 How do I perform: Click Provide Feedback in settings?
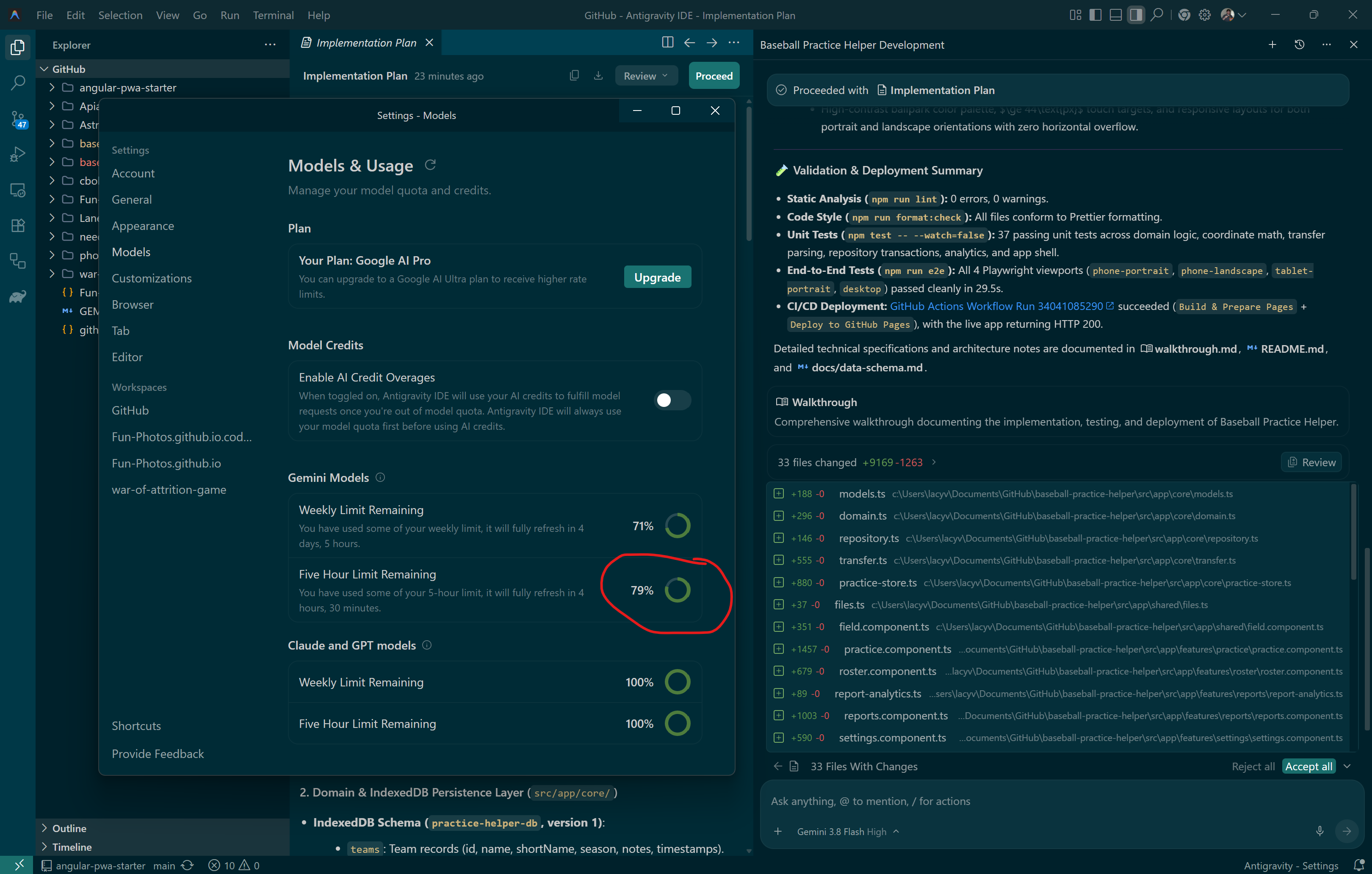click(x=158, y=753)
